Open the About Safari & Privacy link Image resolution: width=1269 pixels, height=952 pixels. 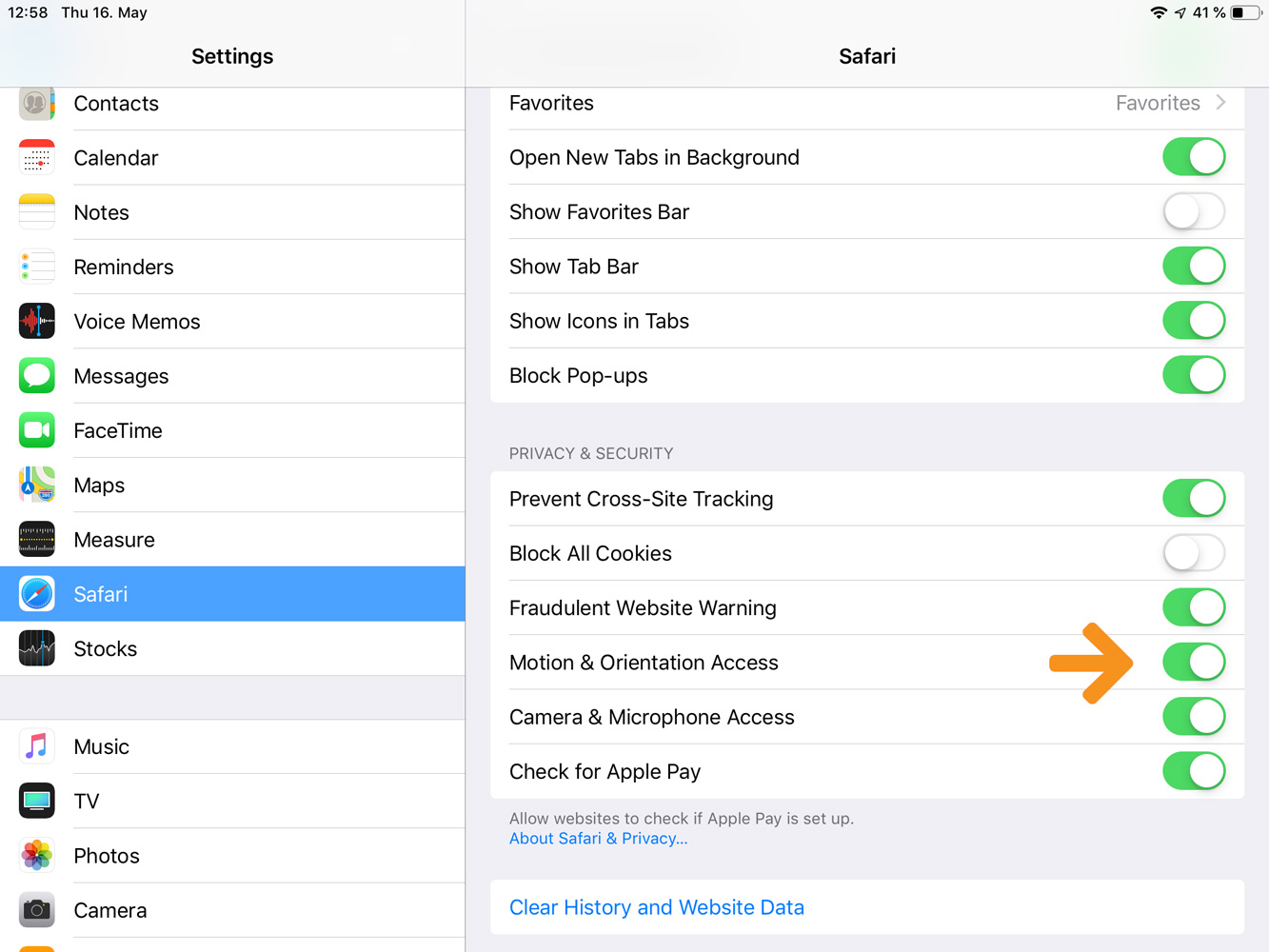click(x=598, y=839)
